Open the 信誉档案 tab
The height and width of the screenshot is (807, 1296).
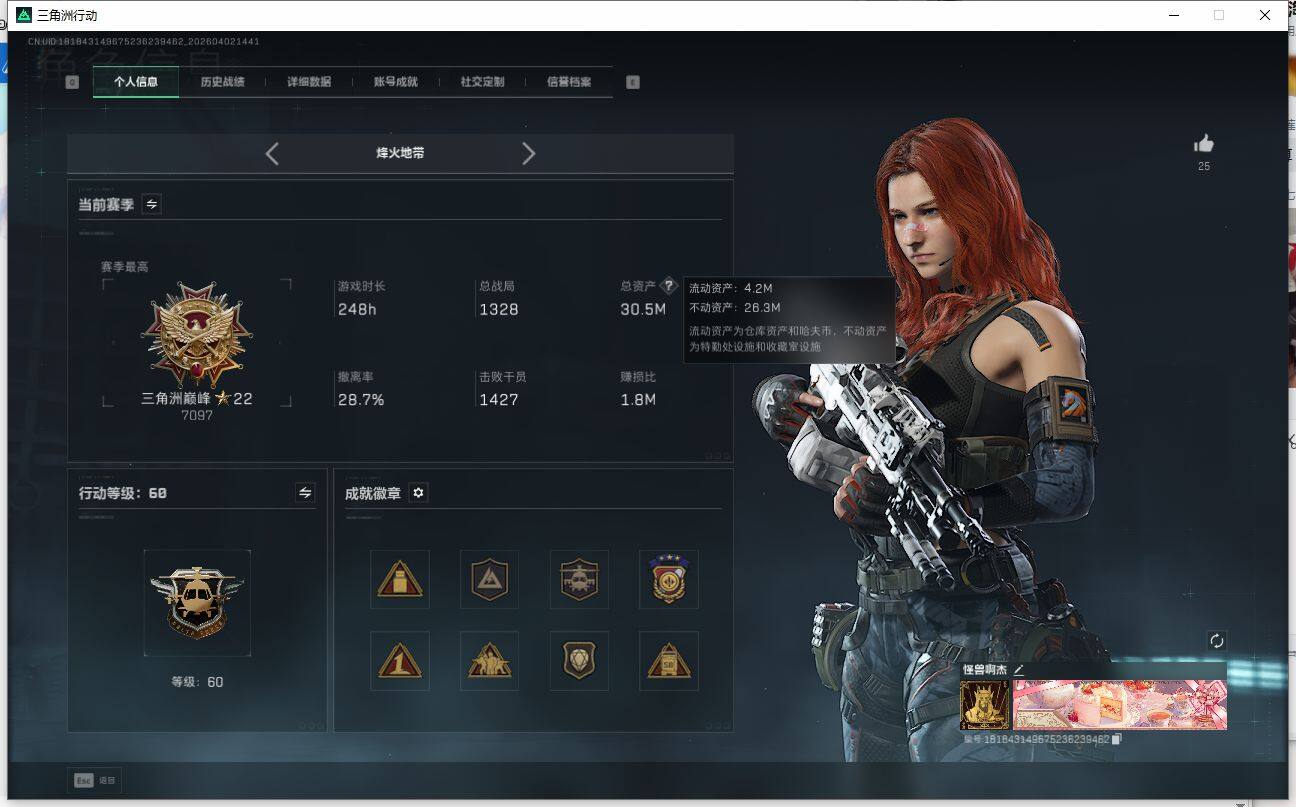[x=568, y=82]
